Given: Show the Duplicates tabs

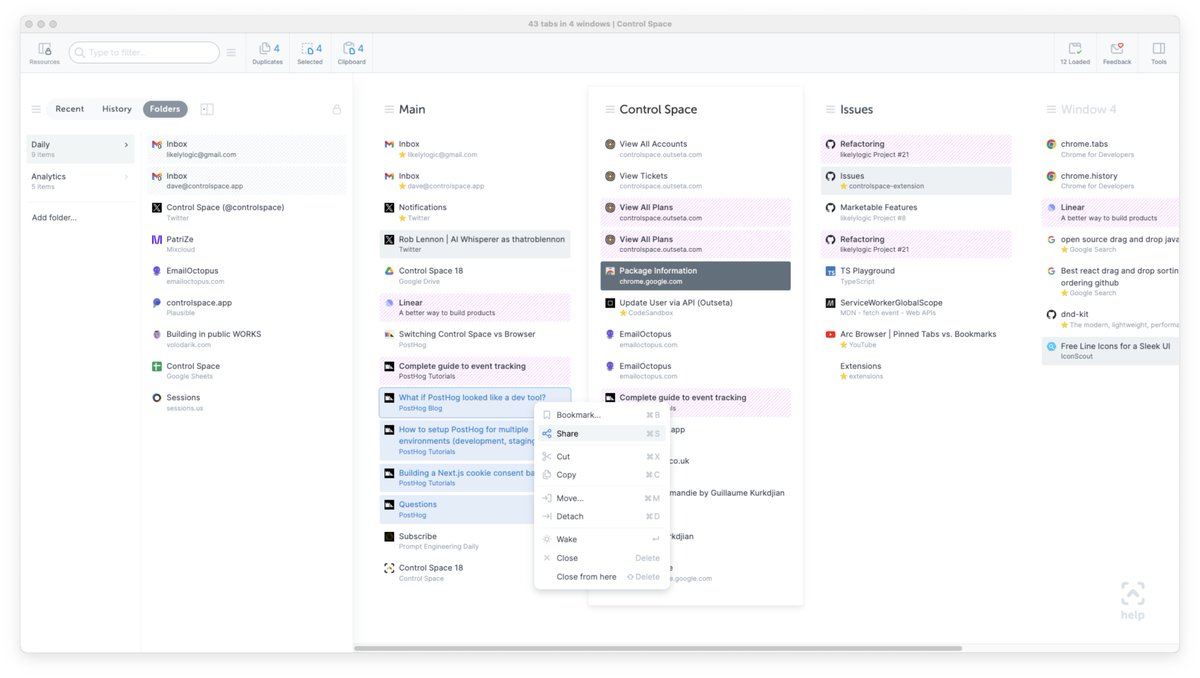Looking at the screenshot, I should tap(267, 53).
